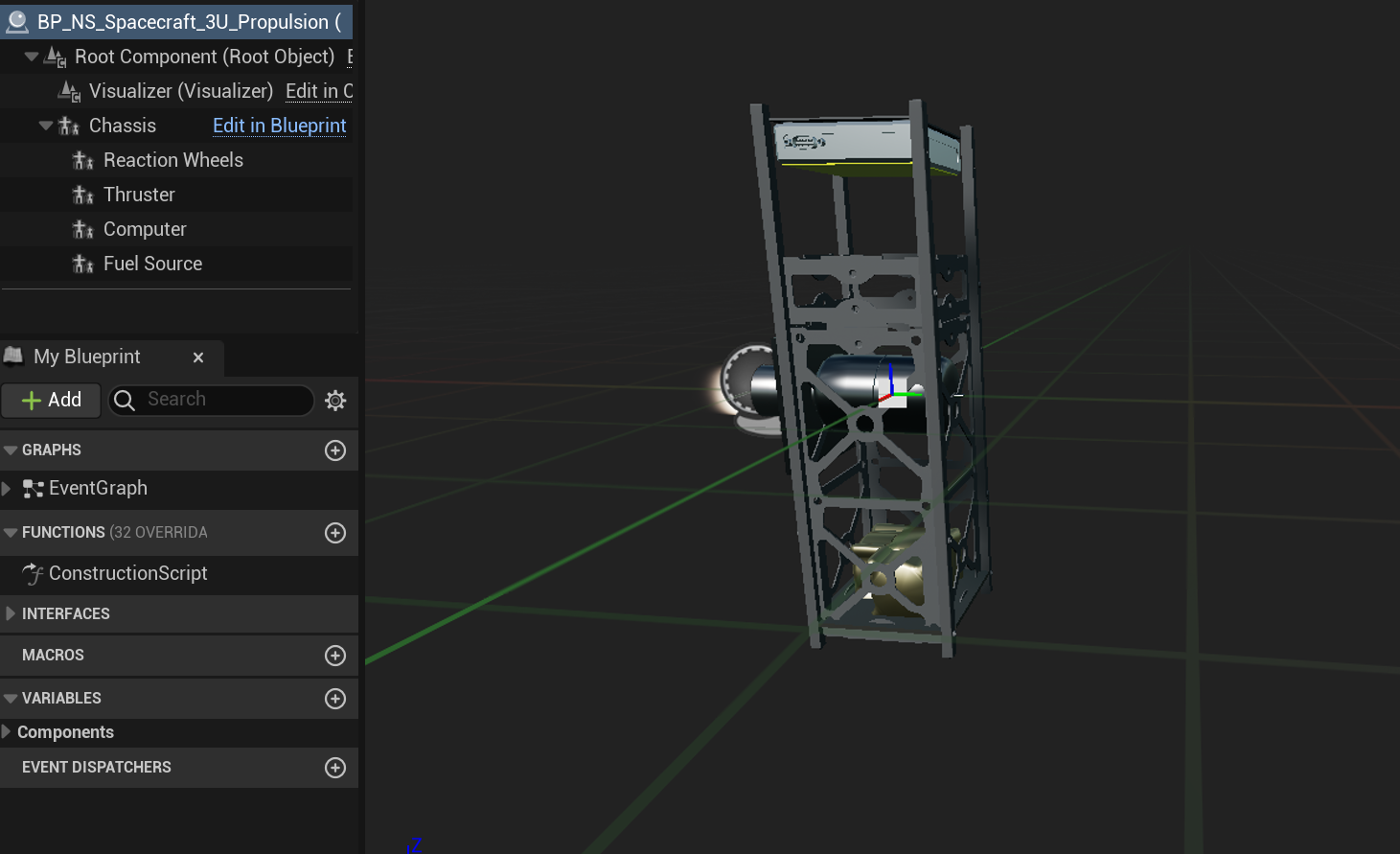Click the Thruster component icon

(x=83, y=196)
